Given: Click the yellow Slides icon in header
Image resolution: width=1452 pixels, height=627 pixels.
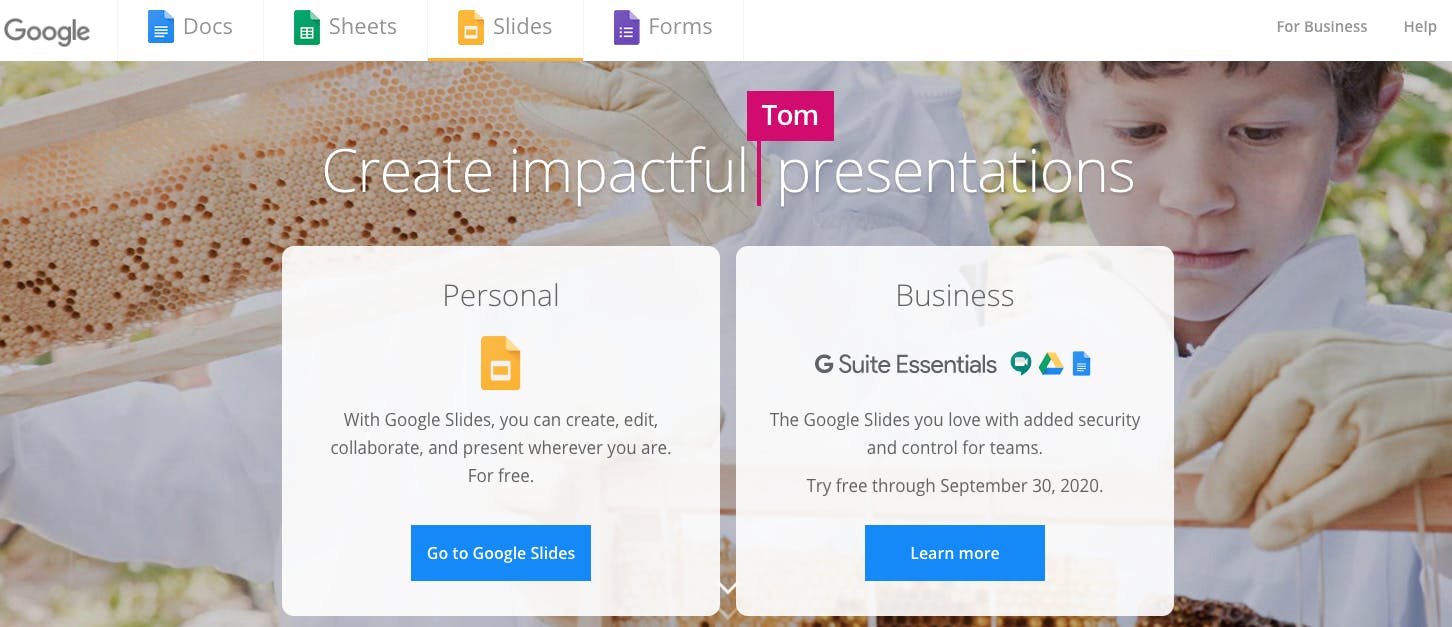Looking at the screenshot, I should (470, 27).
